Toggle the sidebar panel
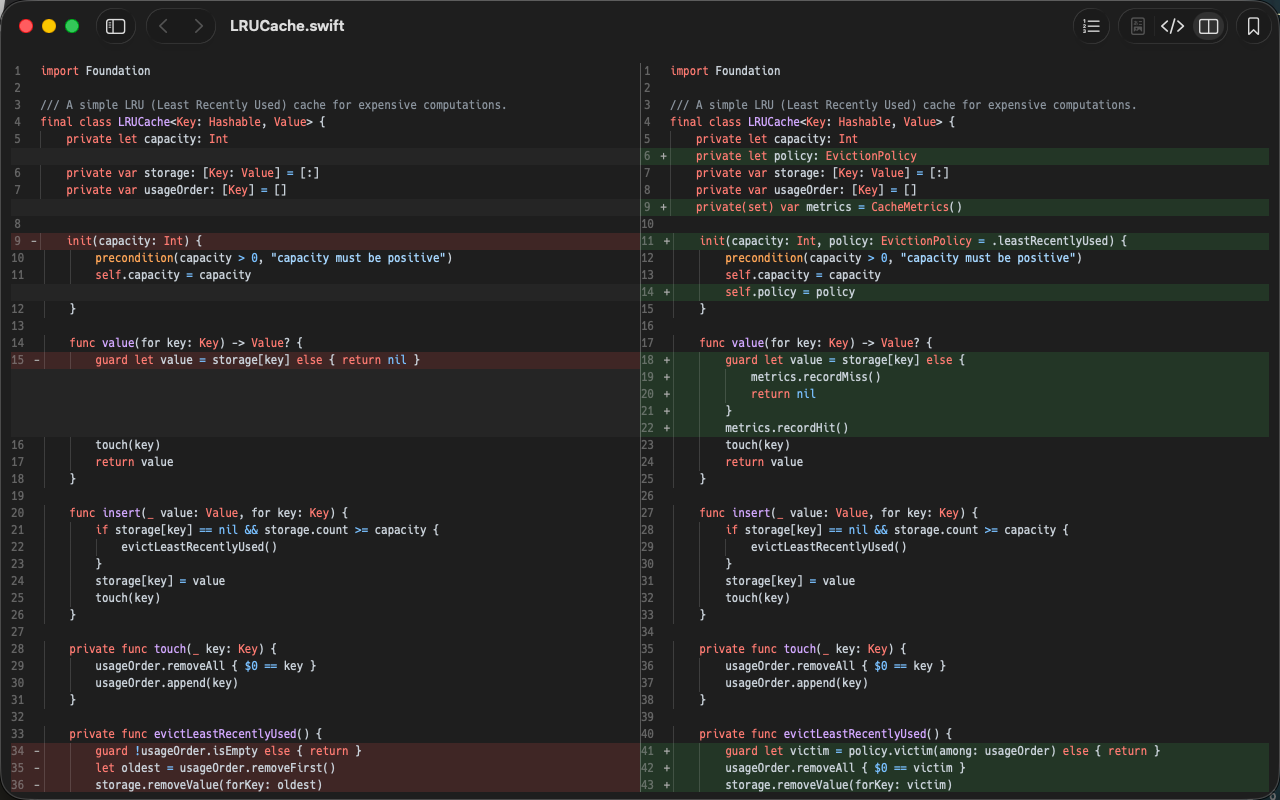Screen dimensions: 1280x800 click(116, 26)
